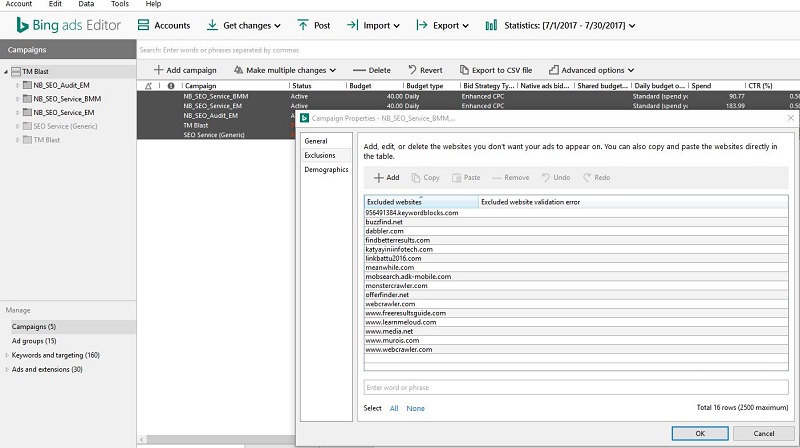Select meanwhile.com excluded website row

coord(576,267)
